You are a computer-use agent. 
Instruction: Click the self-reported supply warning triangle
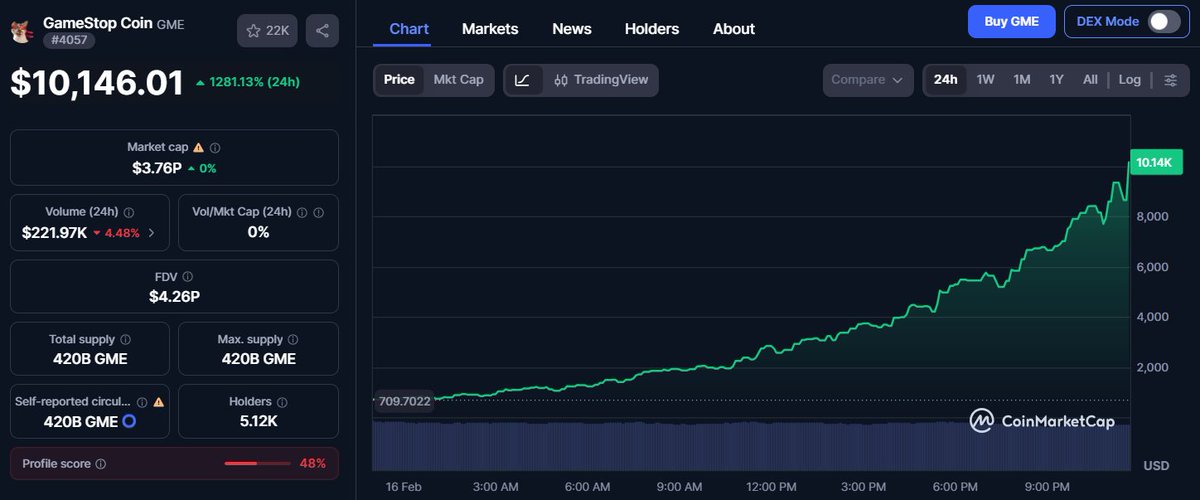[x=158, y=402]
